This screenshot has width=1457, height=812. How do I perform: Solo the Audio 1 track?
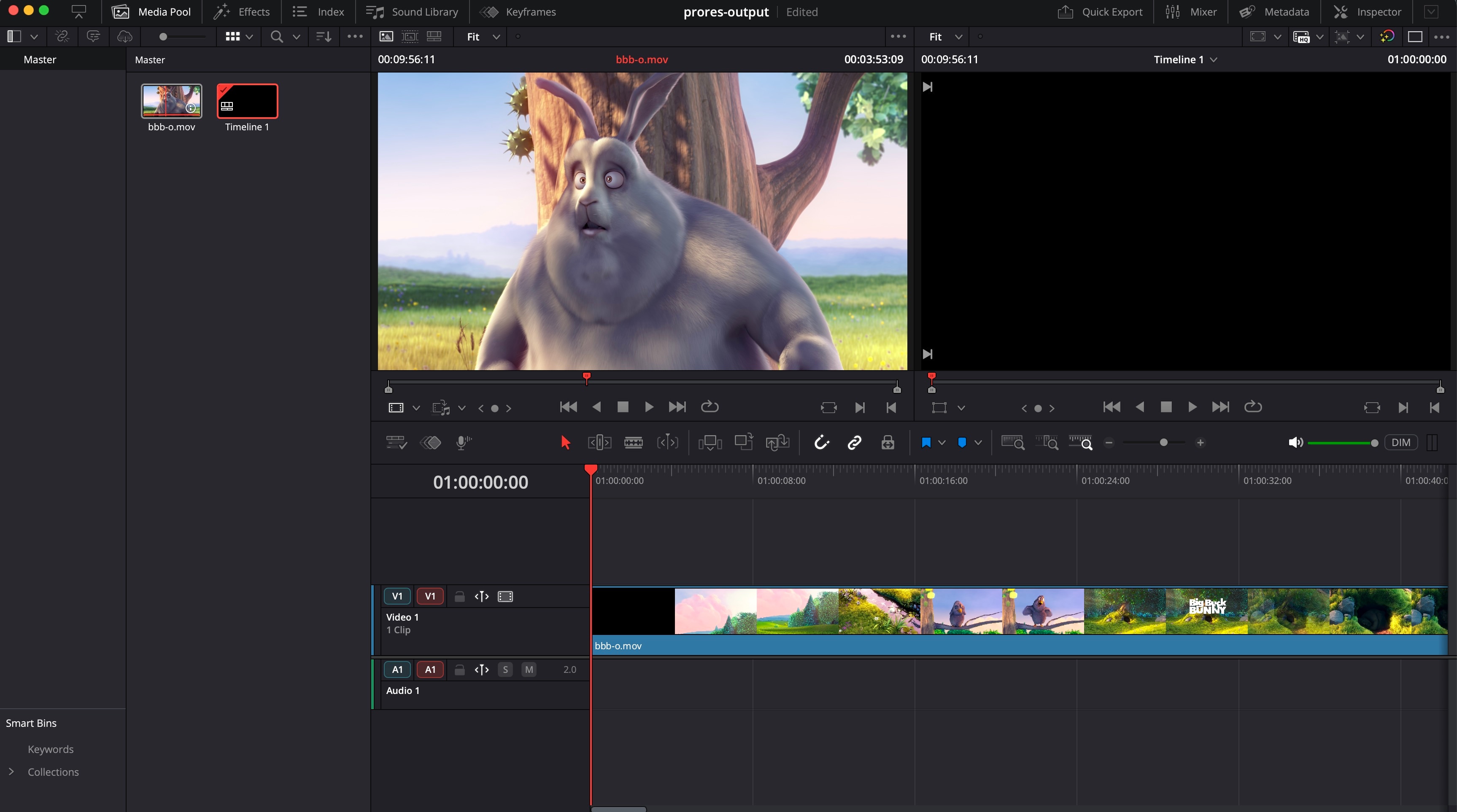[505, 669]
